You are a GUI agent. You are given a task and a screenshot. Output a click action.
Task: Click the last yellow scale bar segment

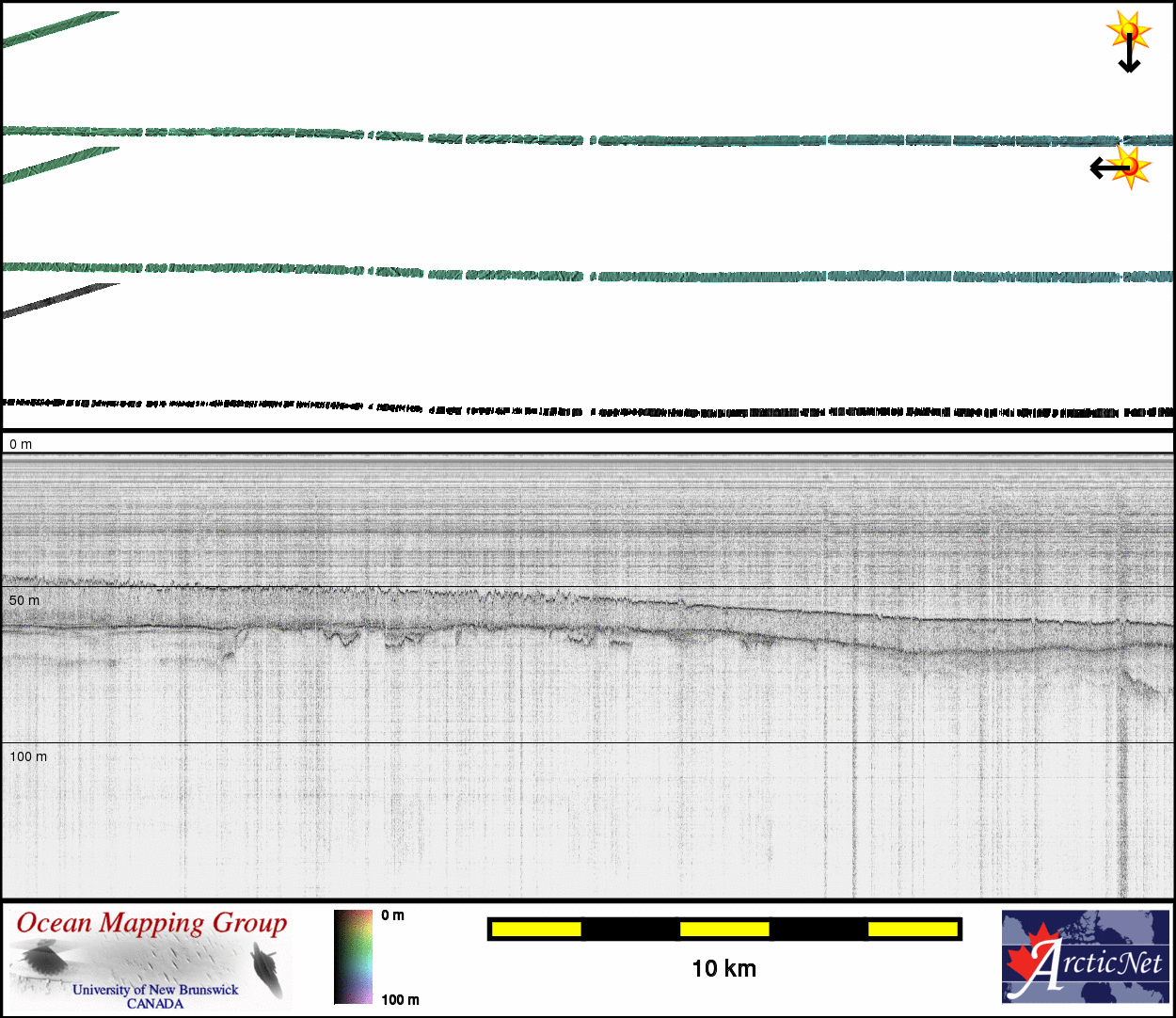tap(913, 930)
